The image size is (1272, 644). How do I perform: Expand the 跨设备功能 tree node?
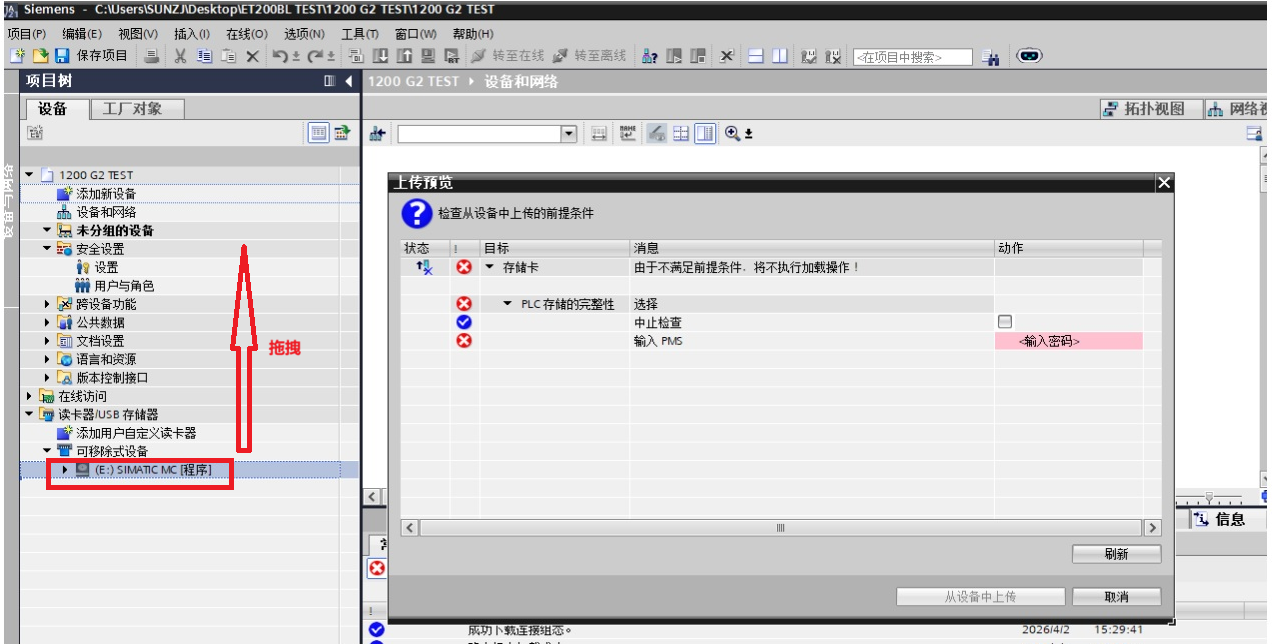pos(47,304)
